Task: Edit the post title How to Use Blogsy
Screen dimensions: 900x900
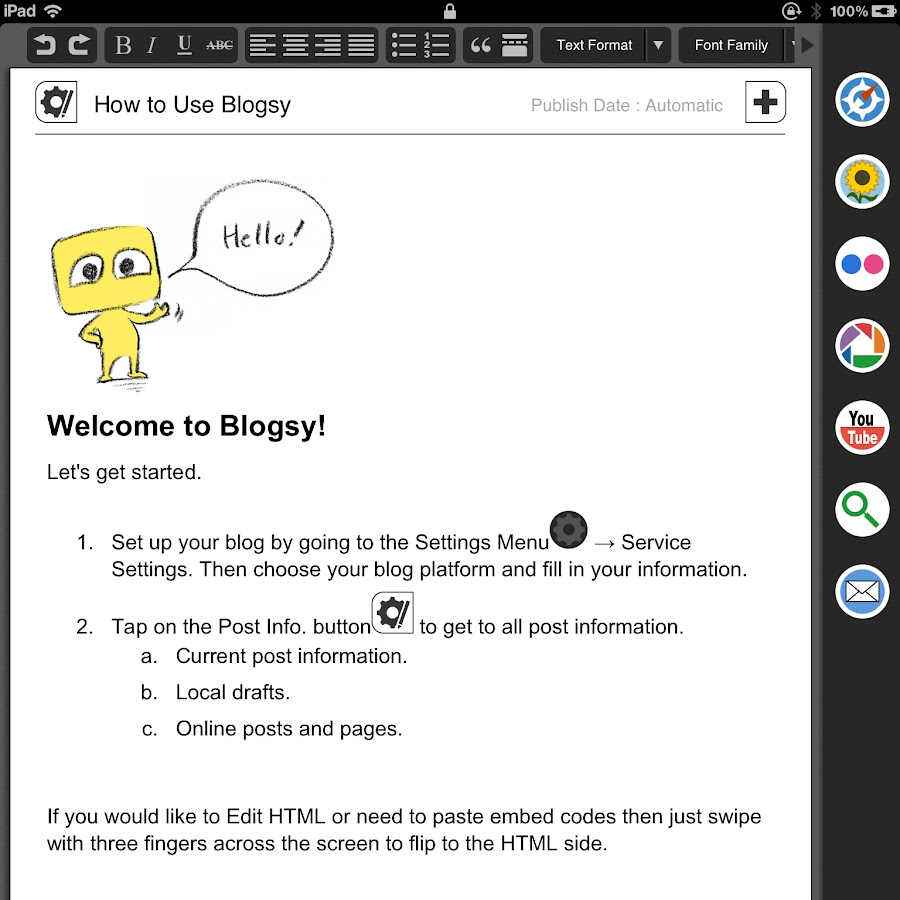Action: (192, 104)
